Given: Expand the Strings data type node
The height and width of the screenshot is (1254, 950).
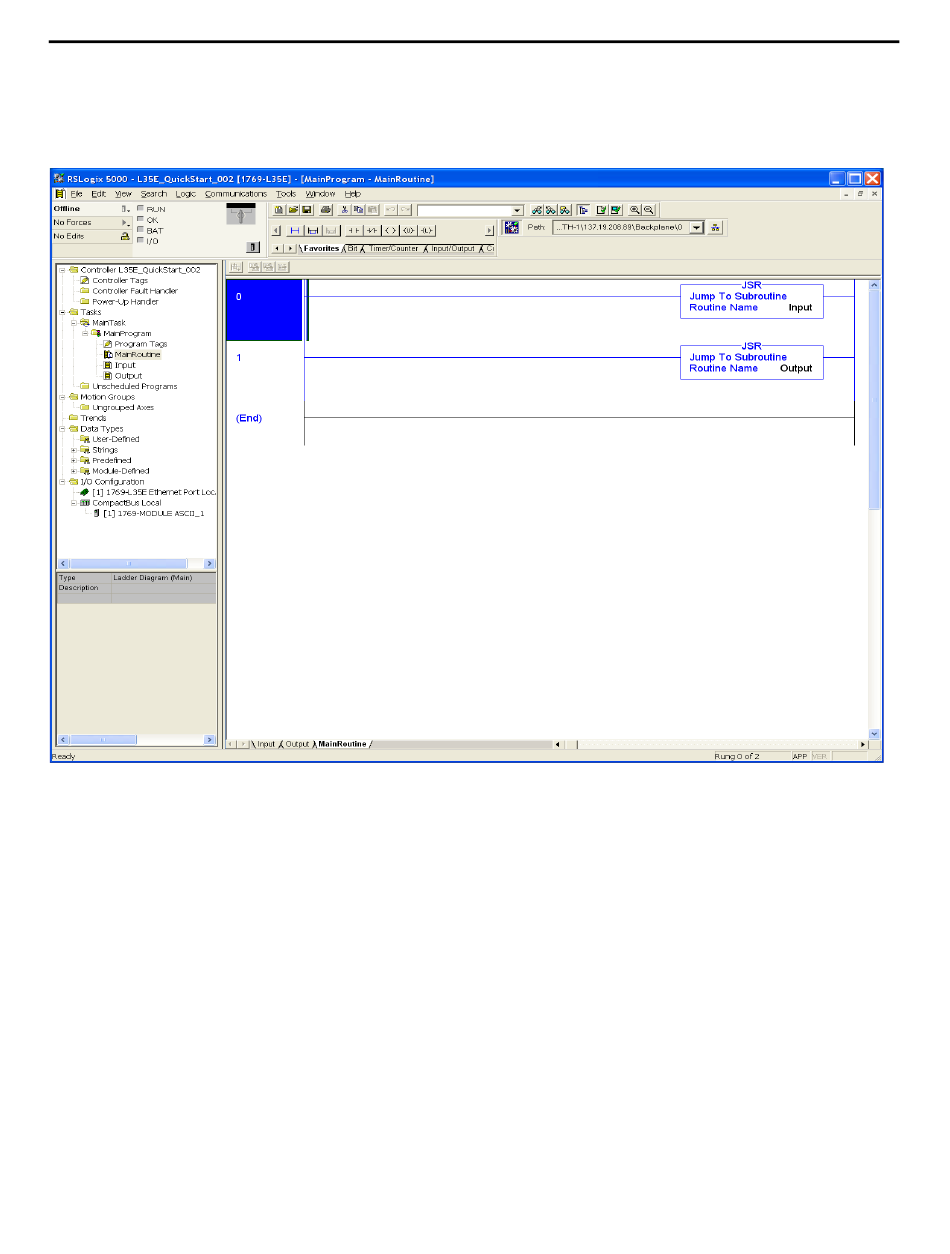Looking at the screenshot, I should point(74,450).
